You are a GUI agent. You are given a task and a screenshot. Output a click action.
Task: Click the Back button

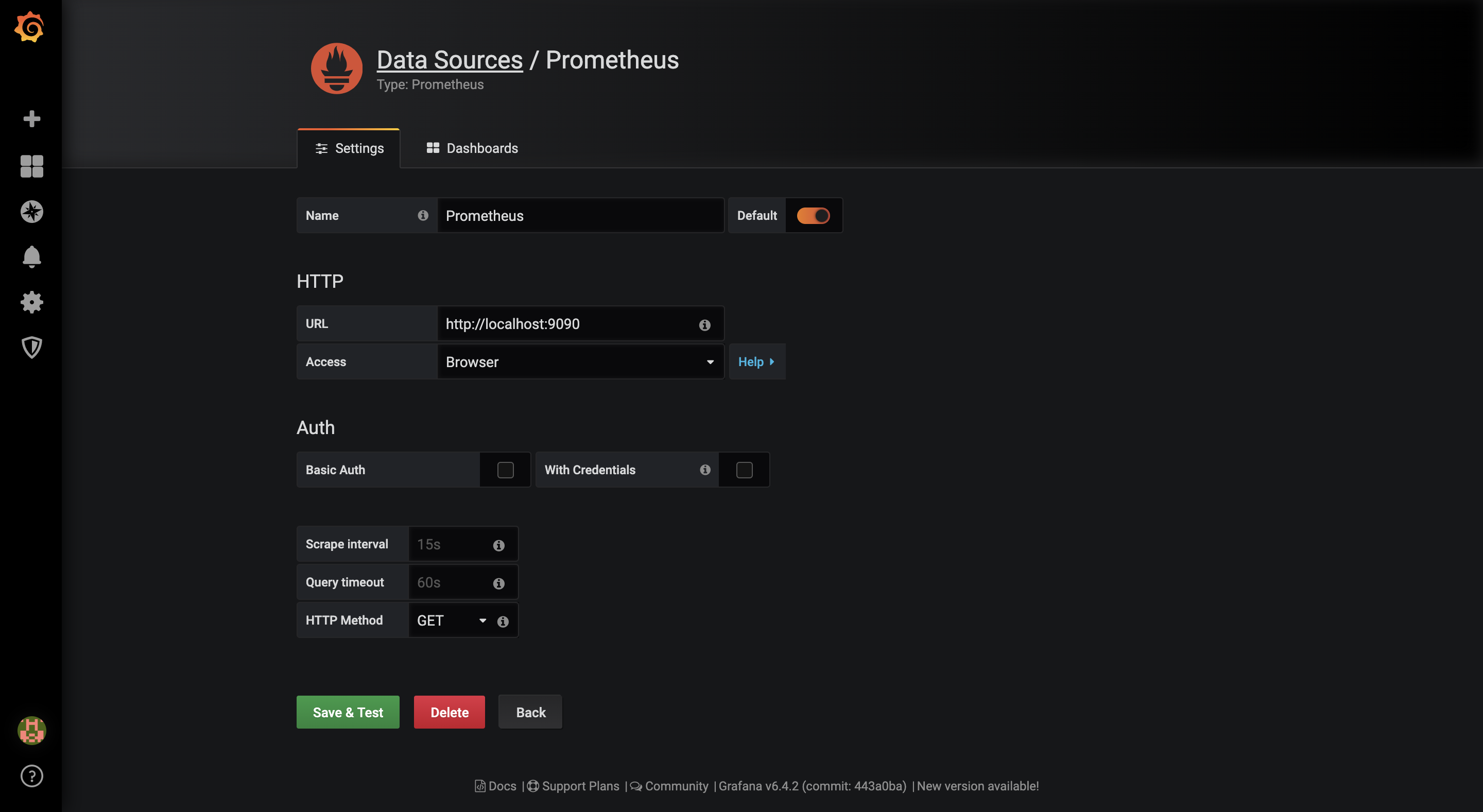pos(530,713)
